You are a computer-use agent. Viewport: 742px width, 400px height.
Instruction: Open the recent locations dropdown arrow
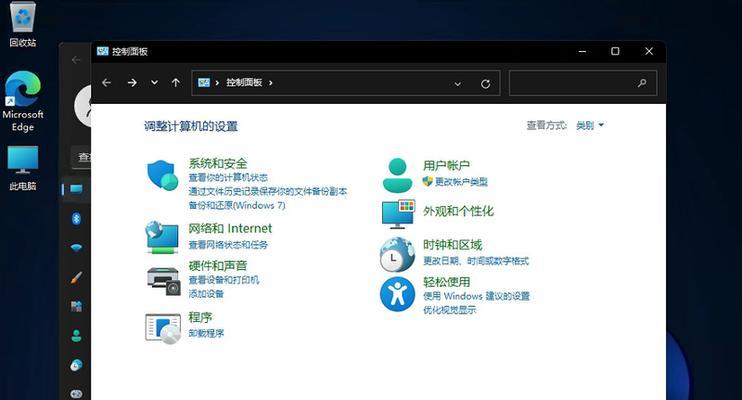(x=154, y=82)
